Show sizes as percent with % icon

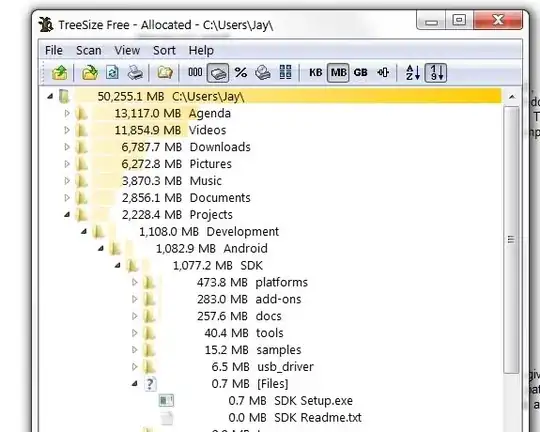click(241, 73)
